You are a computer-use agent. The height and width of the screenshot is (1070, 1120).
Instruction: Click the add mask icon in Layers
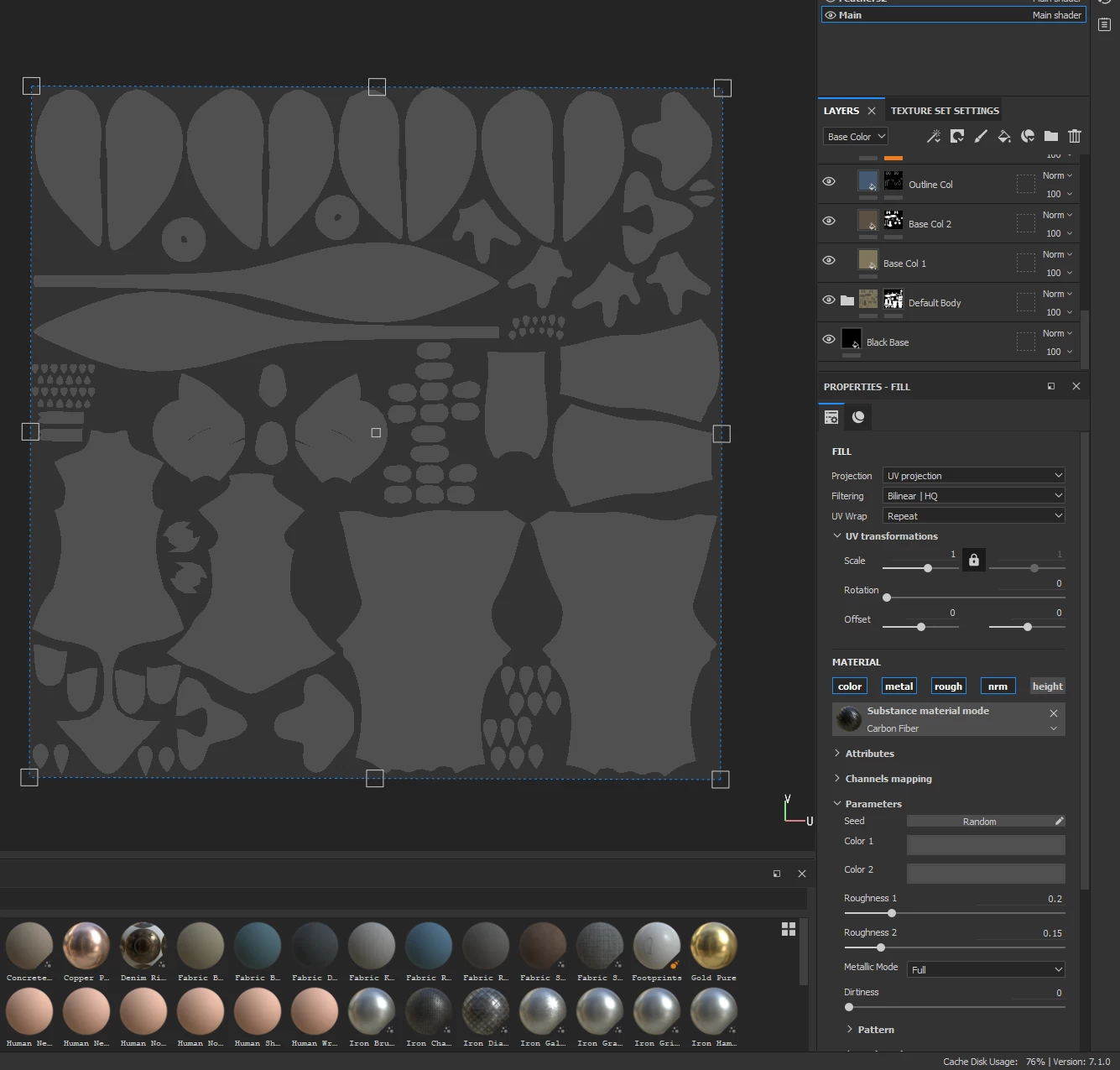tap(957, 136)
